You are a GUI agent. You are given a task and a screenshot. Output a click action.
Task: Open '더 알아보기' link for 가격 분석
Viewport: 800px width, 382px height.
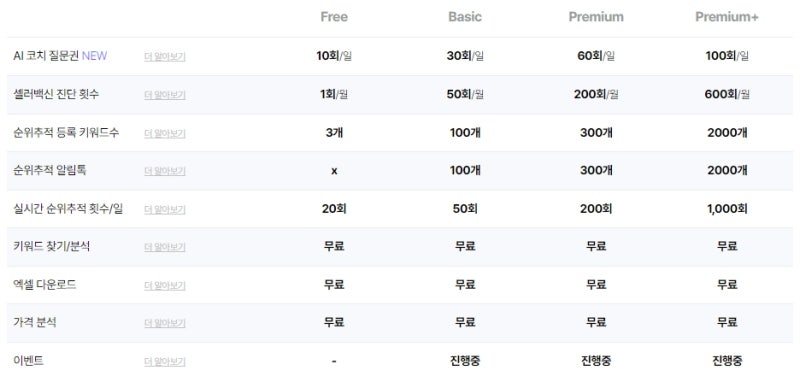pos(165,323)
